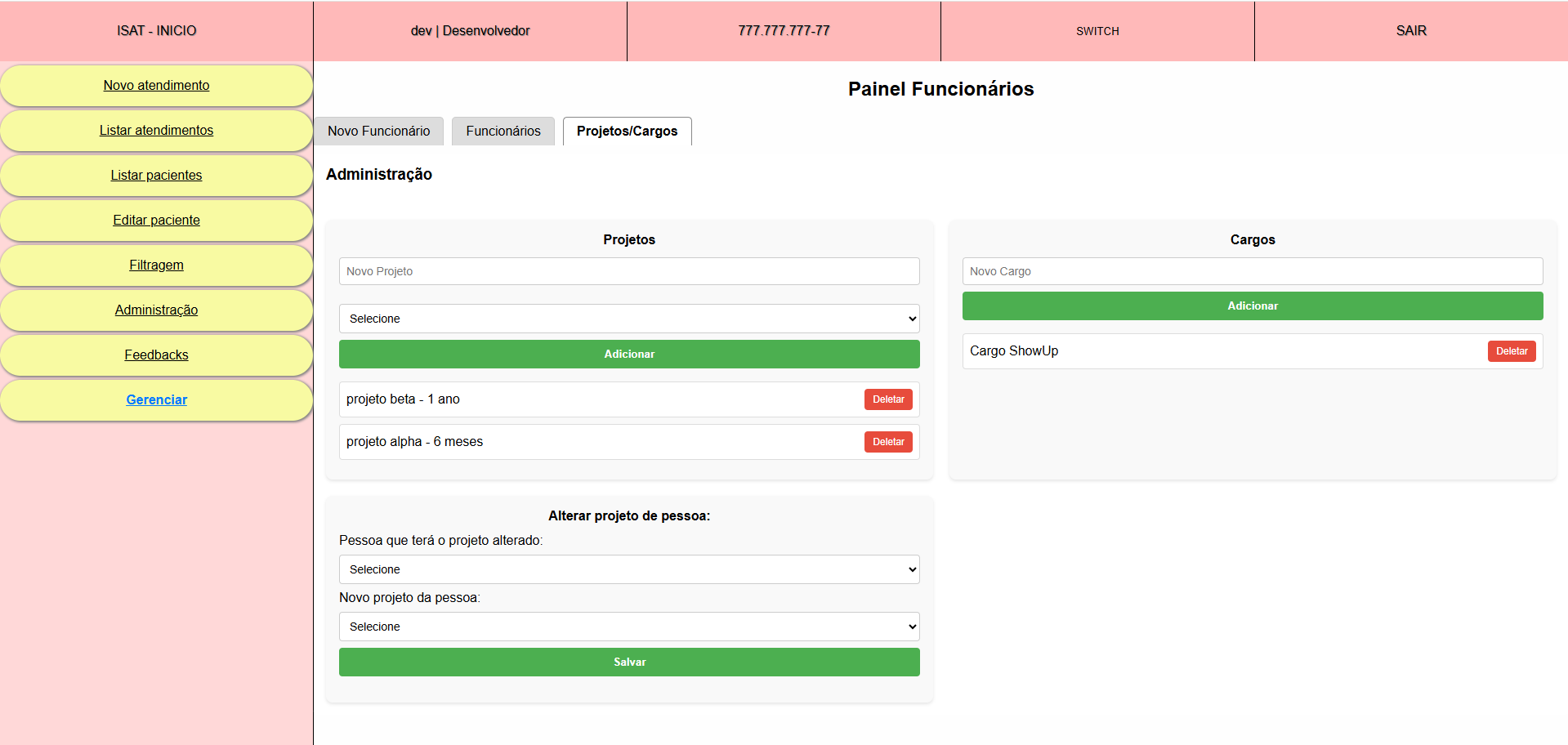This screenshot has height=745, width=1568.
Task: Expand the Novo projeto da pessoa dropdown
Action: (x=628, y=627)
